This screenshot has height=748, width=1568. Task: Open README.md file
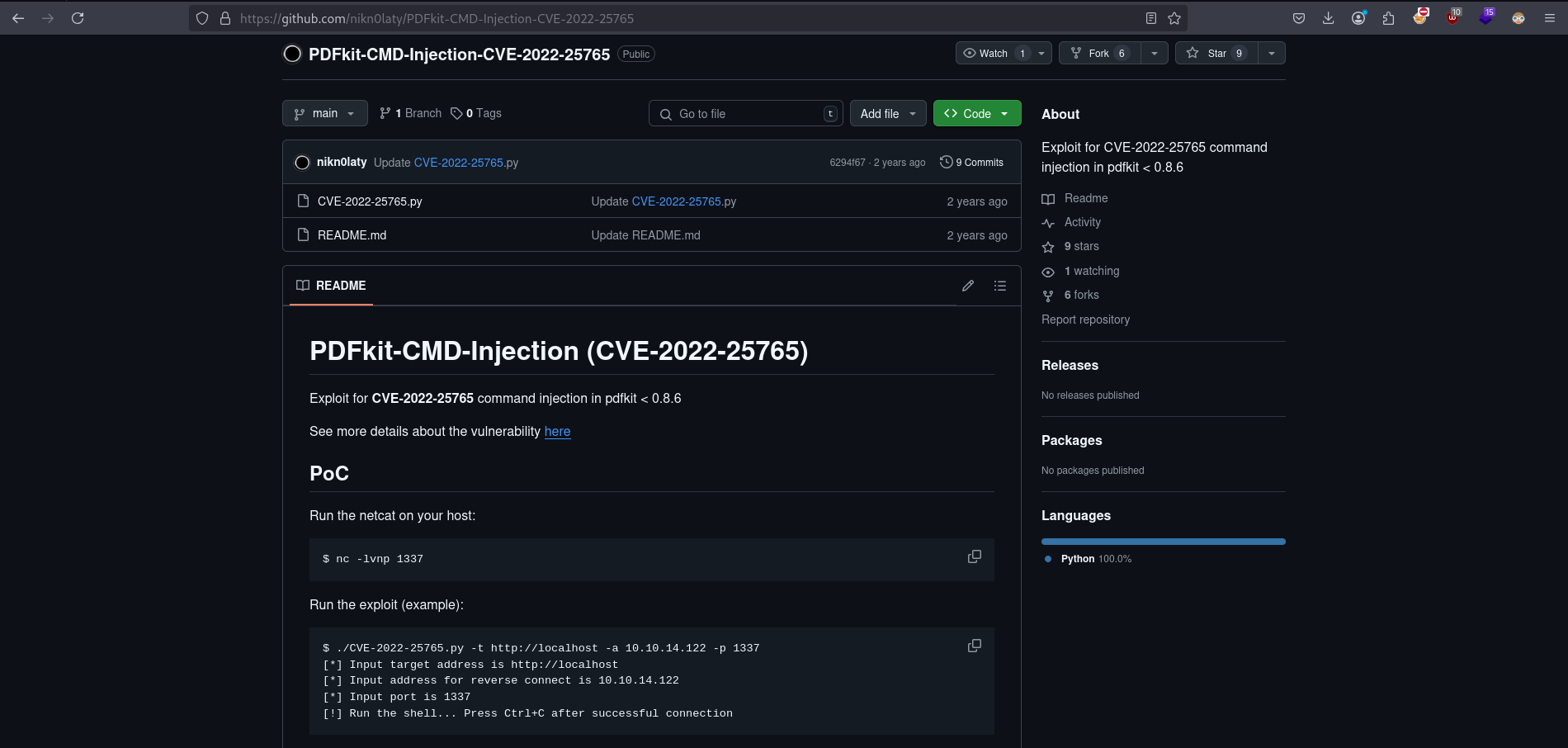pyautogui.click(x=352, y=235)
